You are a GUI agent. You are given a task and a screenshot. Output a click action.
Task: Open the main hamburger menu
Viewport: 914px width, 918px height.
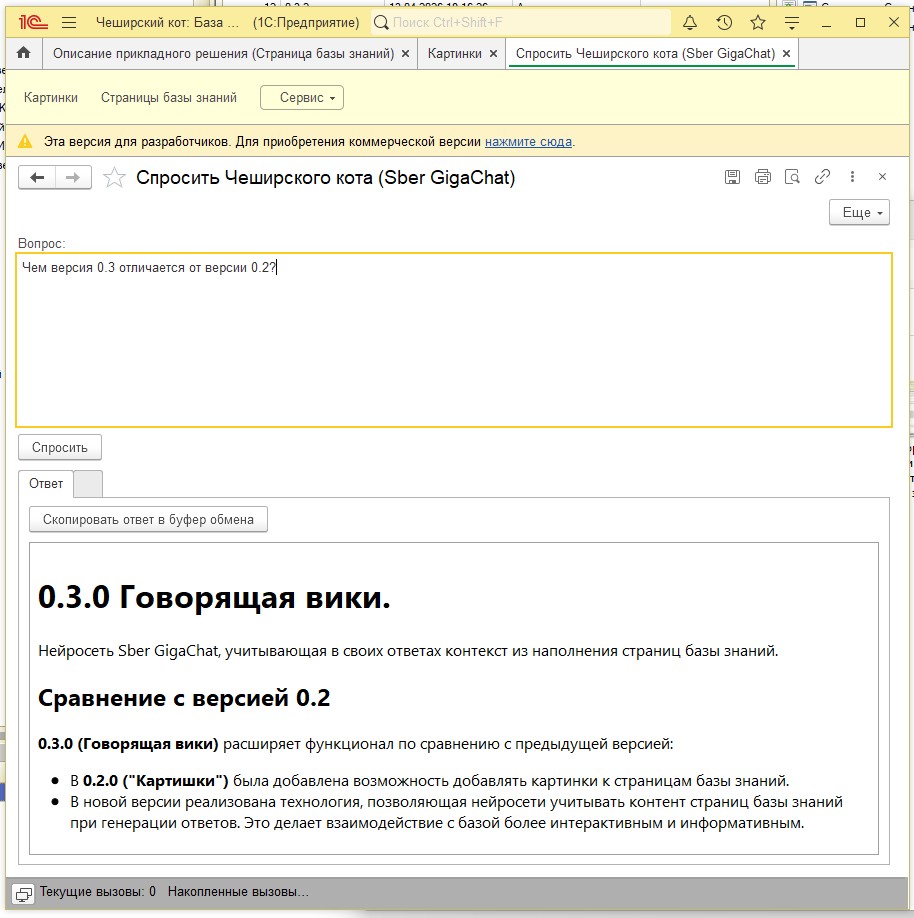(69, 22)
